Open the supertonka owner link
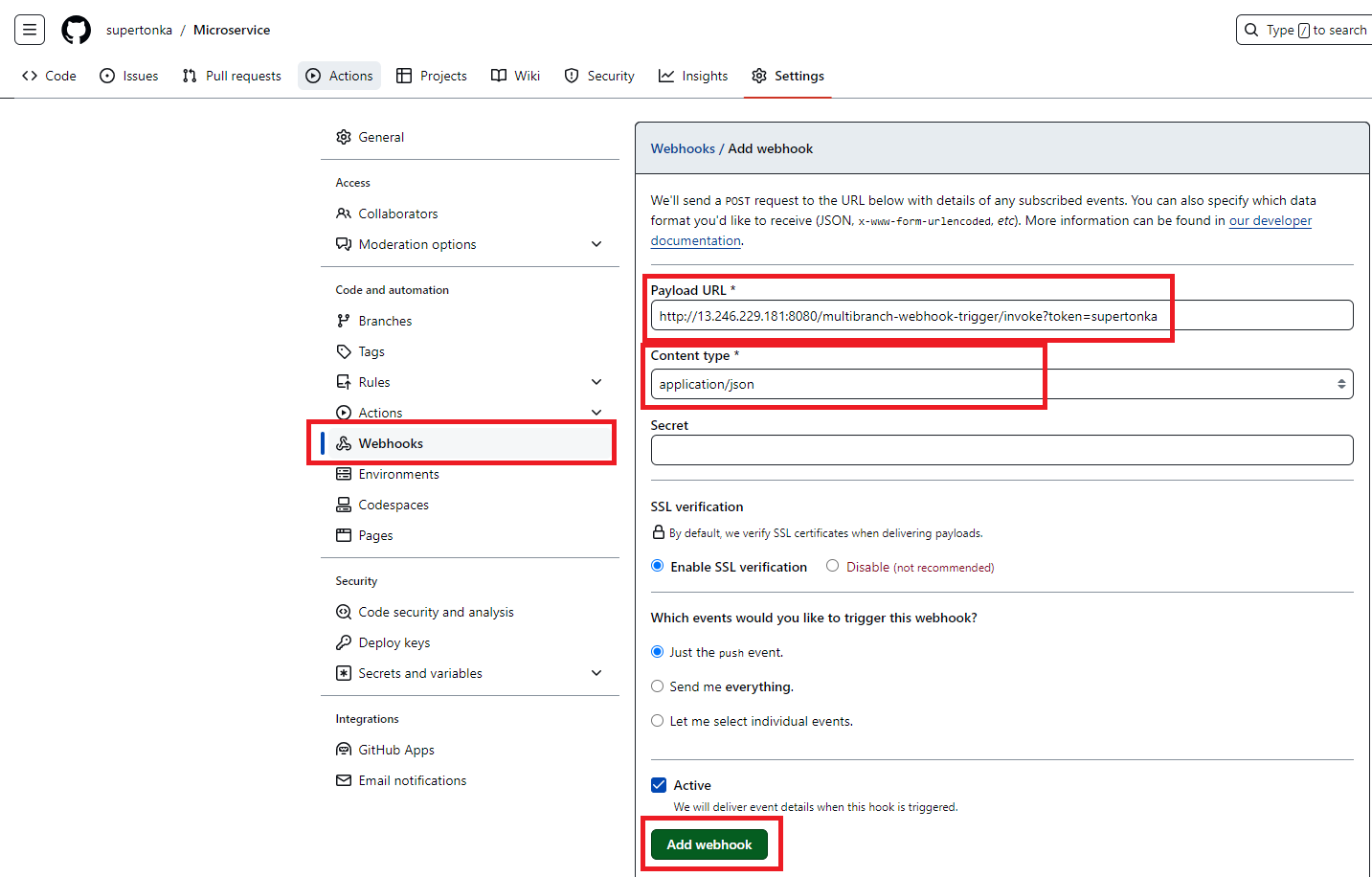Screen dimensions: 1372x877 pyautogui.click(x=140, y=30)
